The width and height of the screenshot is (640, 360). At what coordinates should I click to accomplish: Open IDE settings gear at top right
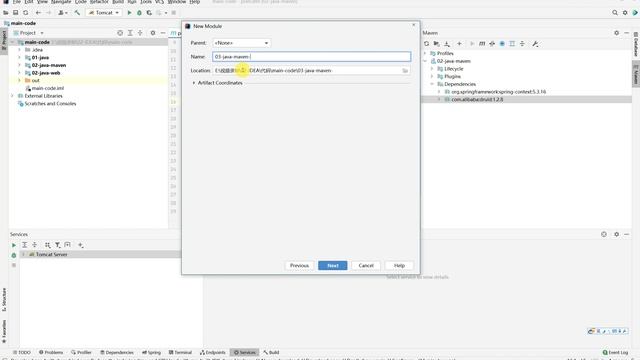625,13
